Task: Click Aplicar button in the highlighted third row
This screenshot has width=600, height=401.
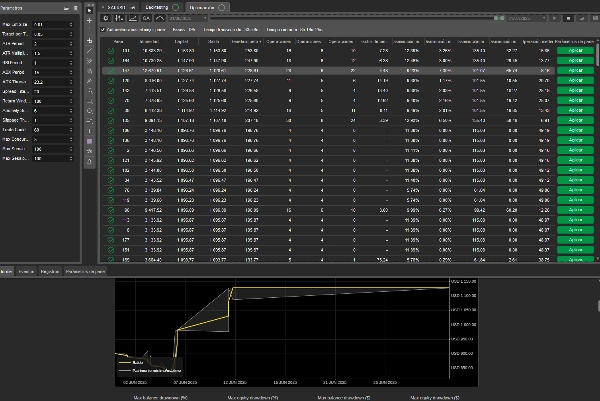Action: (x=573, y=72)
